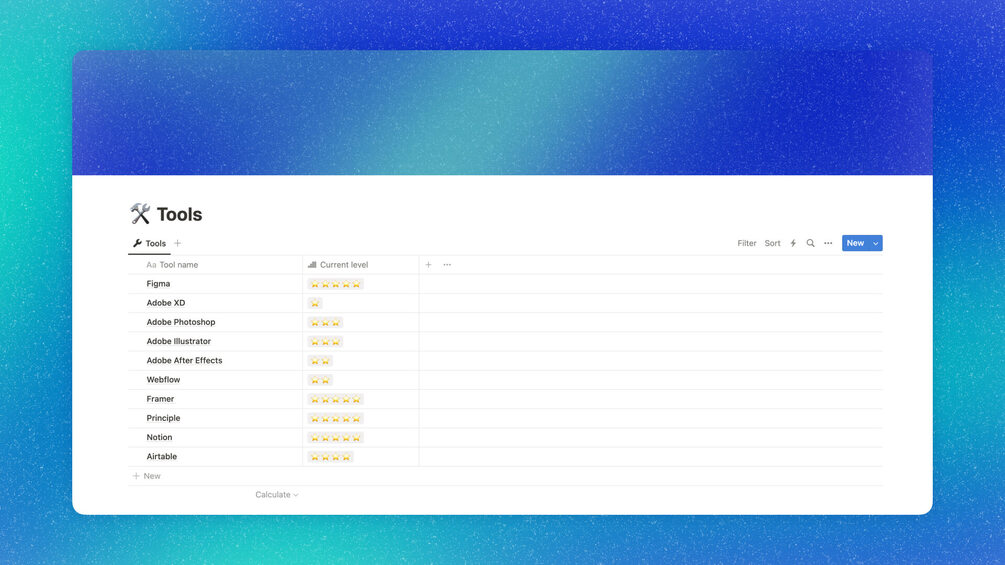Open the Calculate dropdown
Screen dimensions: 1005x565
tap(277, 495)
